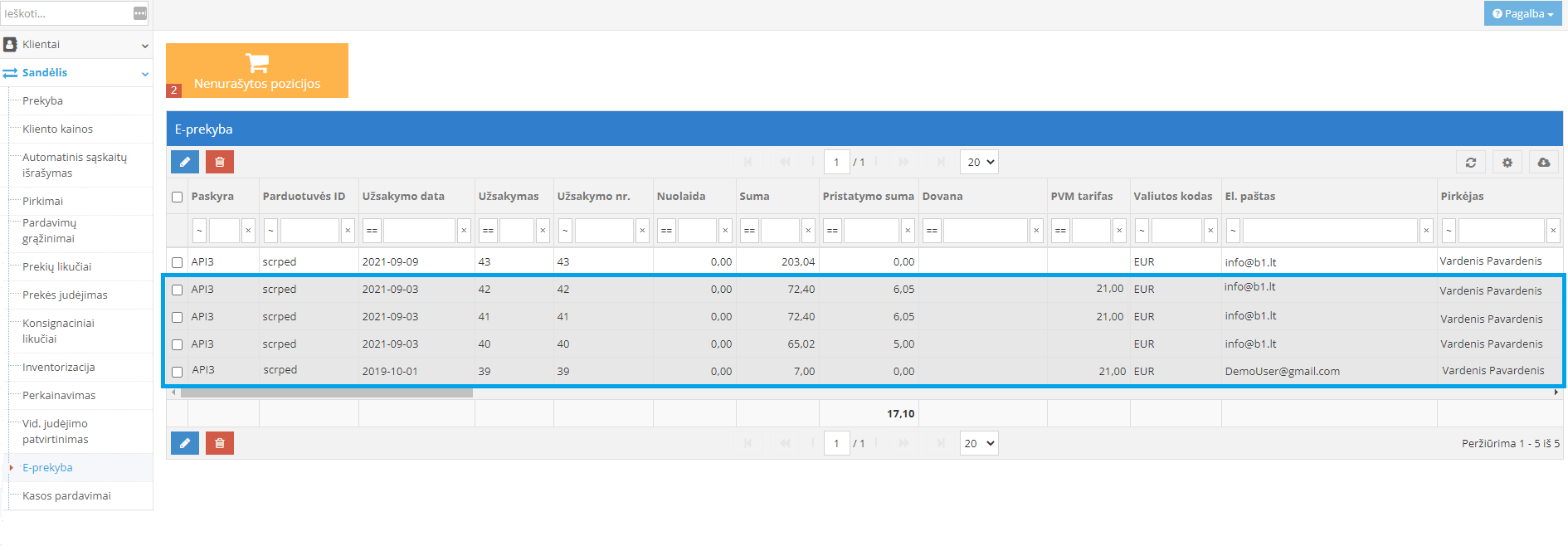This screenshot has width=1568, height=546.
Task: Sort table by Užsakymo data column header
Action: click(x=403, y=197)
